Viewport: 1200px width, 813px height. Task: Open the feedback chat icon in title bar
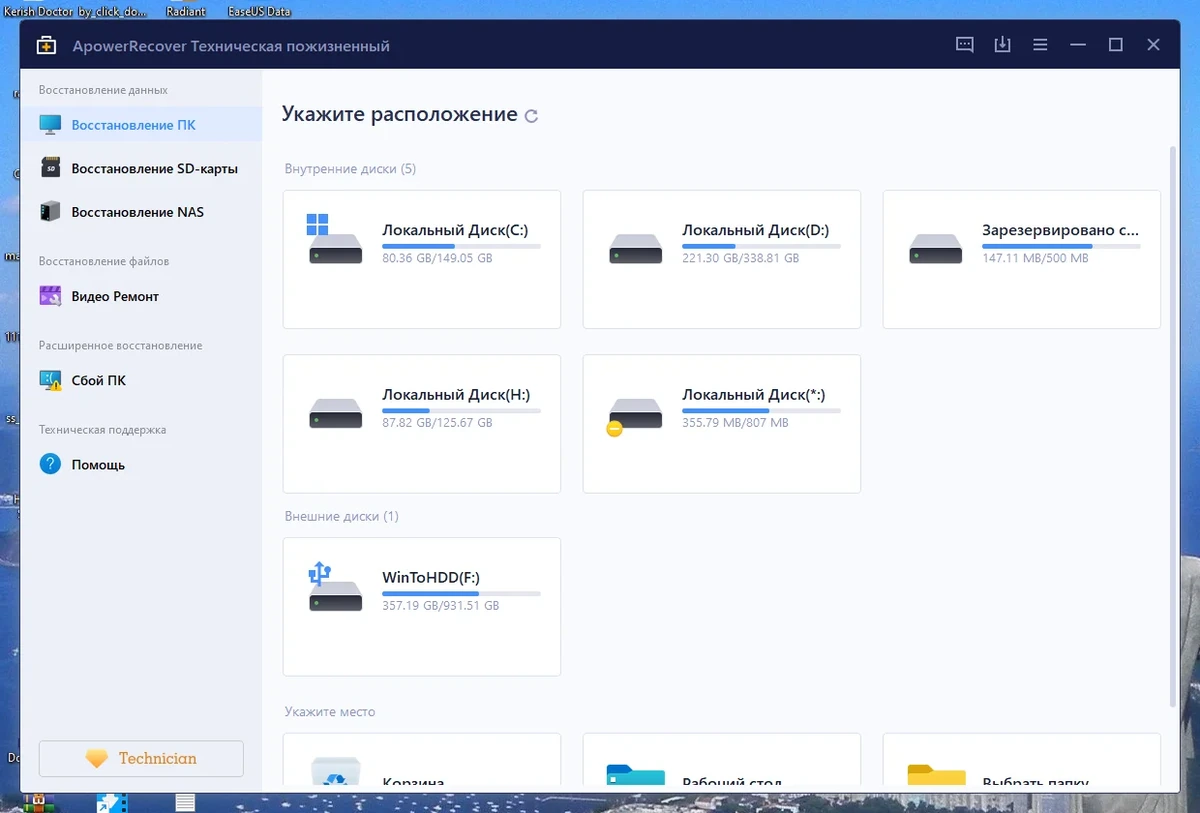[964, 45]
